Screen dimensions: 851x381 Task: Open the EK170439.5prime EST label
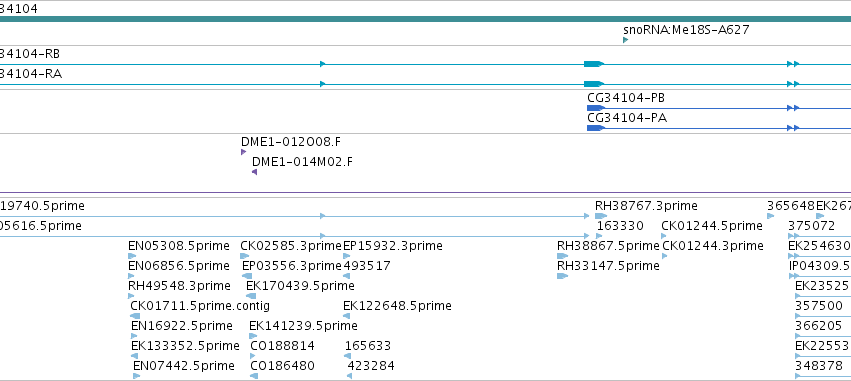300,285
